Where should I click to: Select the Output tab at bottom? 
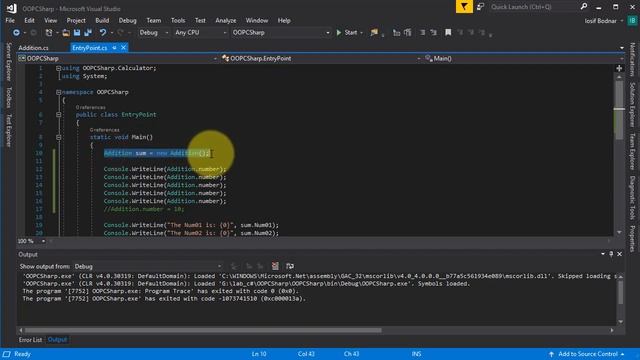[57, 340]
